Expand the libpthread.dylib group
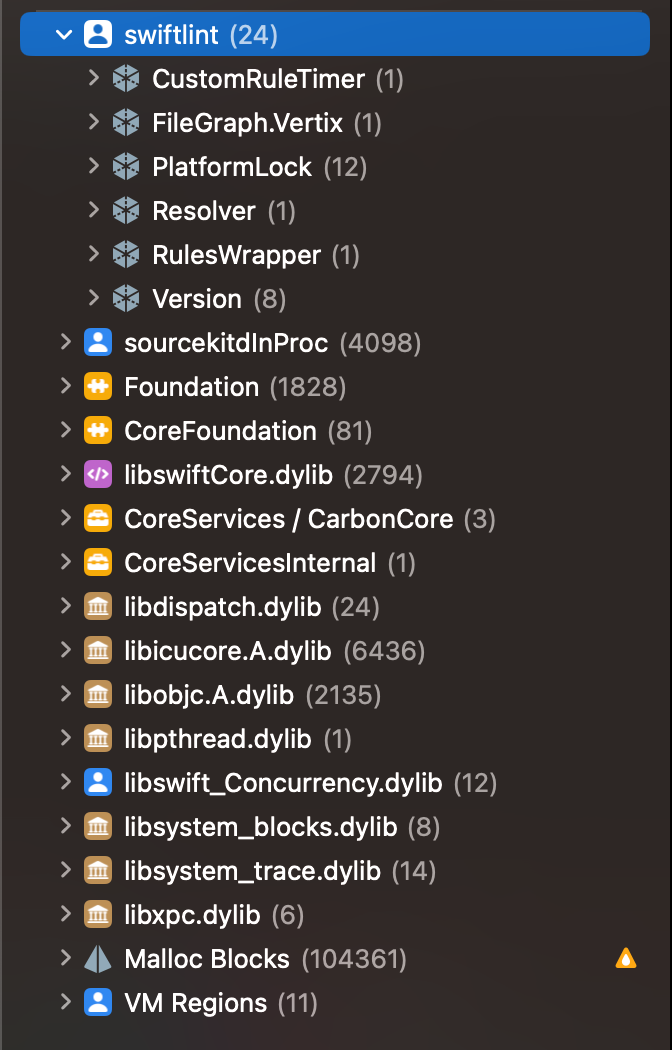Viewport: 672px width, 1050px height. [x=66, y=738]
